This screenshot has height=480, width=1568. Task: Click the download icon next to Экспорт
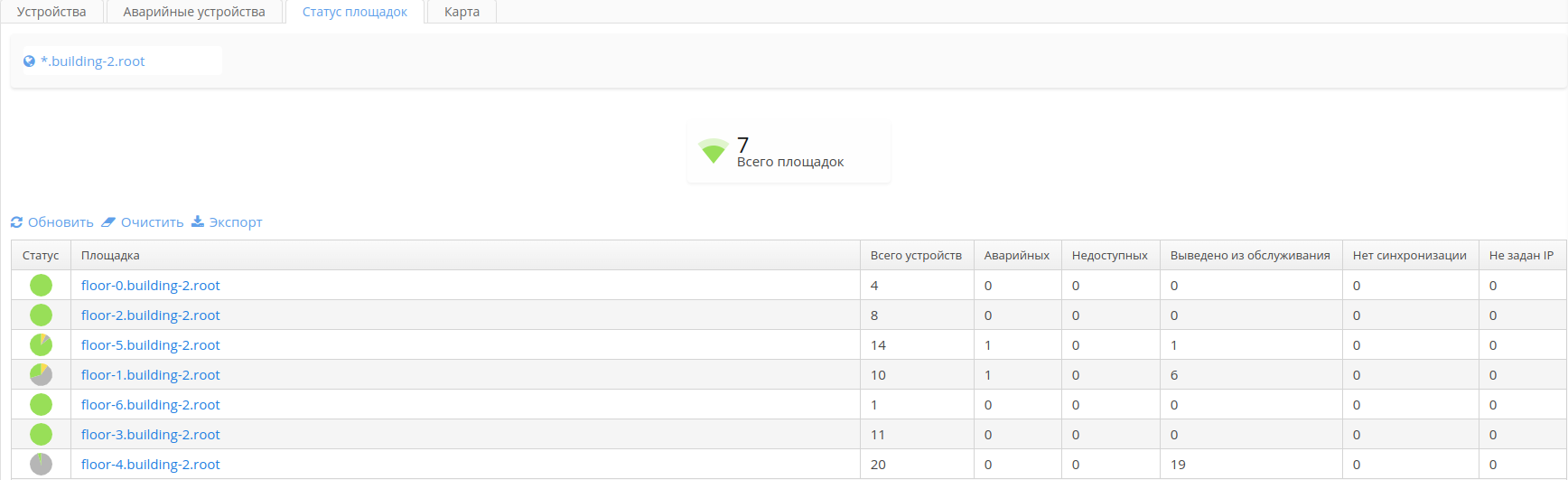click(x=198, y=221)
